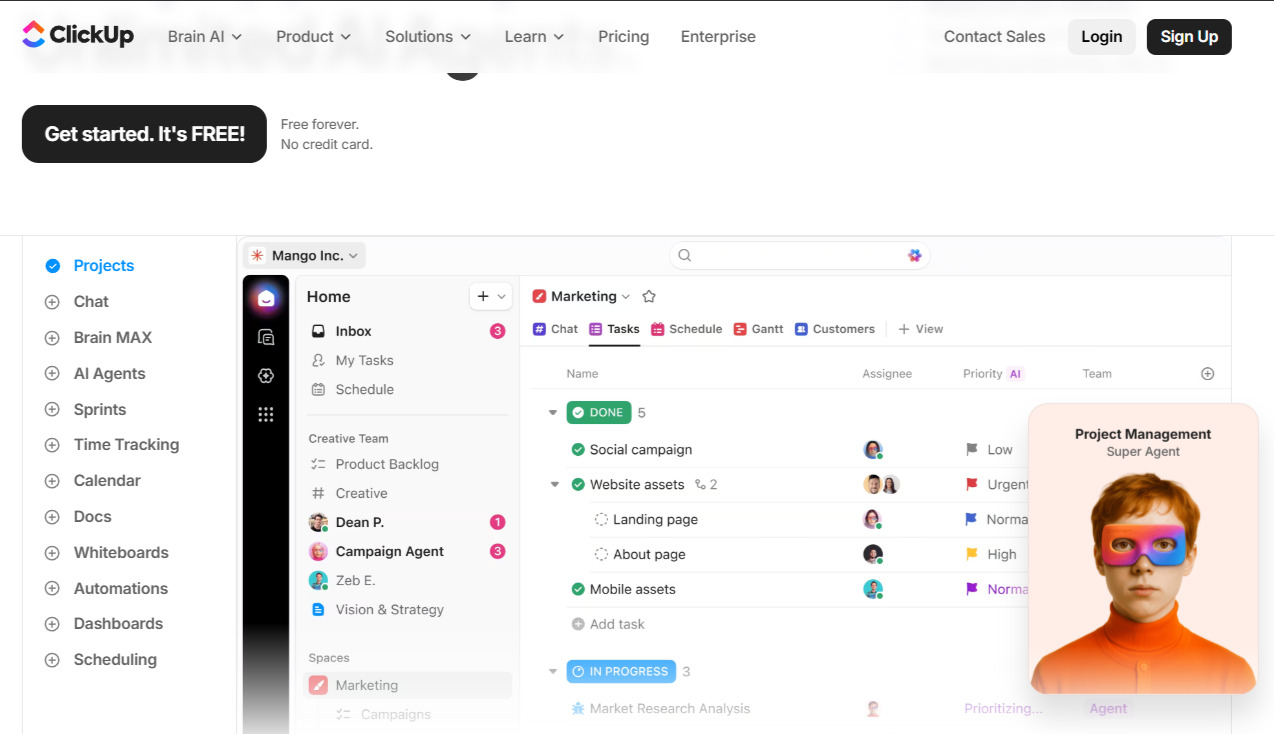Click the Landing page status circle
The height and width of the screenshot is (734, 1274).
(x=601, y=520)
